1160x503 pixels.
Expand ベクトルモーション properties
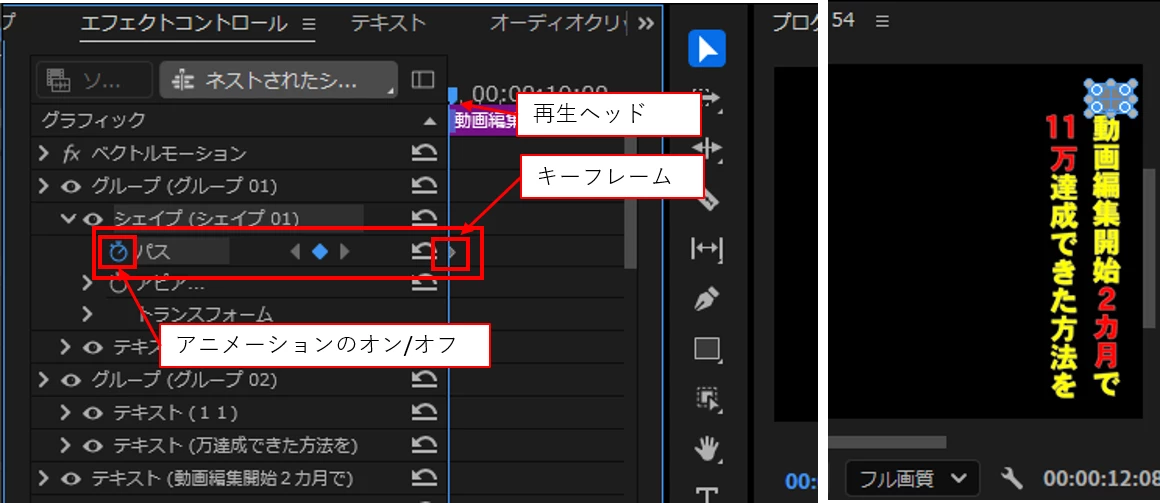point(44,154)
